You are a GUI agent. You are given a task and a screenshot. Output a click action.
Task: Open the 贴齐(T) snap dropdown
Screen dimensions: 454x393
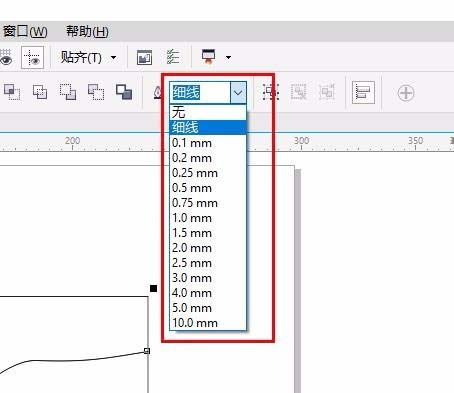coord(88,57)
